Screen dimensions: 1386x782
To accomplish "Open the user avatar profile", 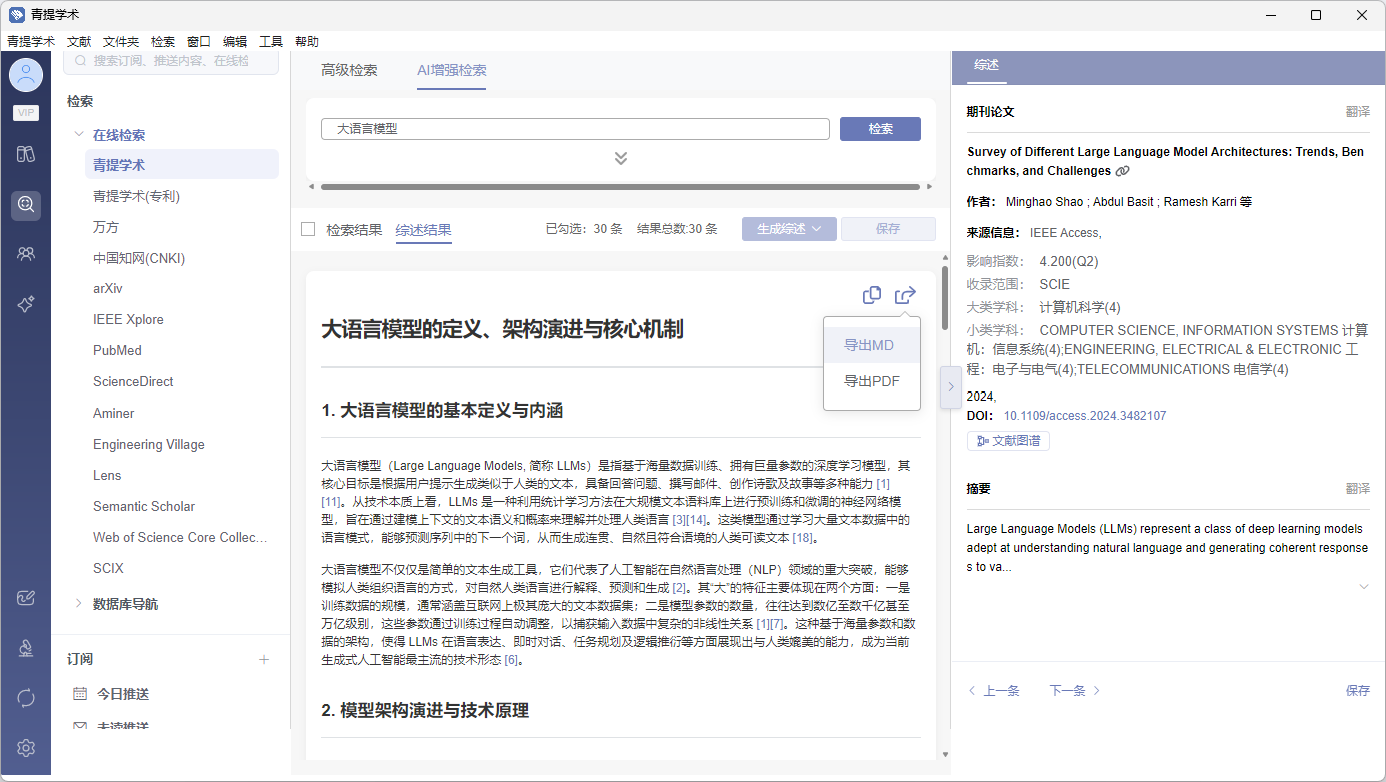I will (26, 74).
